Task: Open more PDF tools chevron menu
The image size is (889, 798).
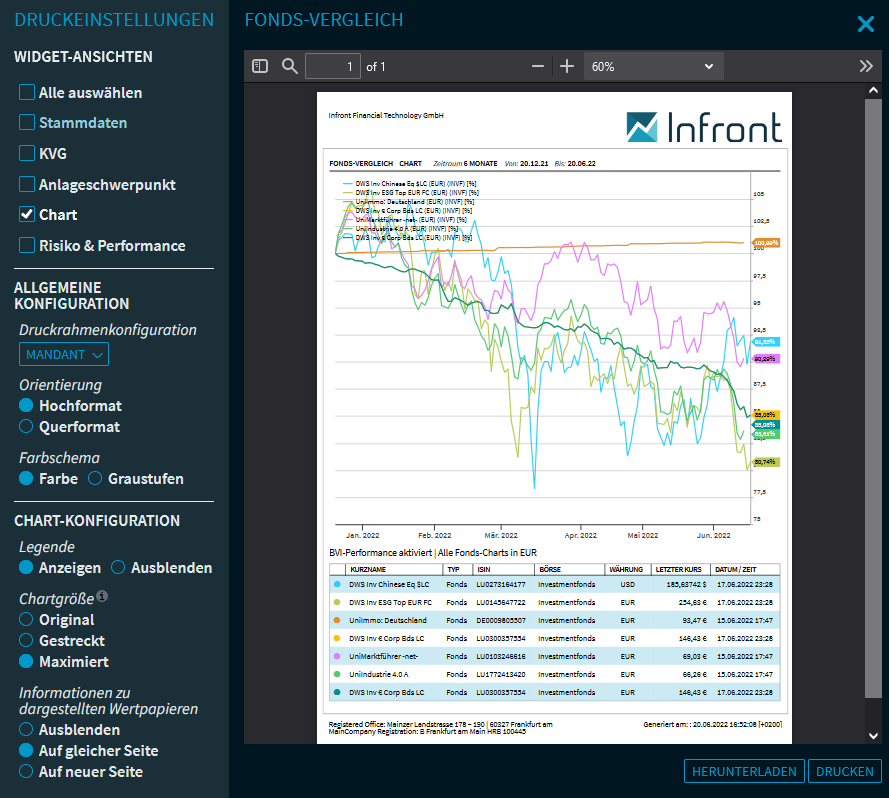Action: coord(866,66)
